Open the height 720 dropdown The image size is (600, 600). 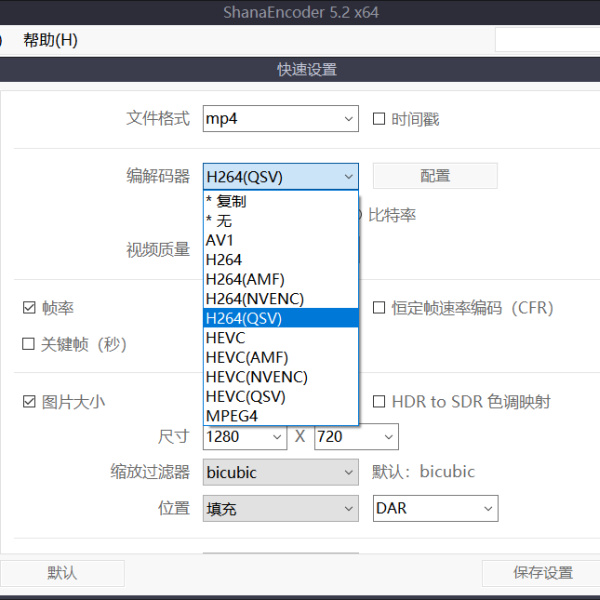pyautogui.click(x=356, y=437)
